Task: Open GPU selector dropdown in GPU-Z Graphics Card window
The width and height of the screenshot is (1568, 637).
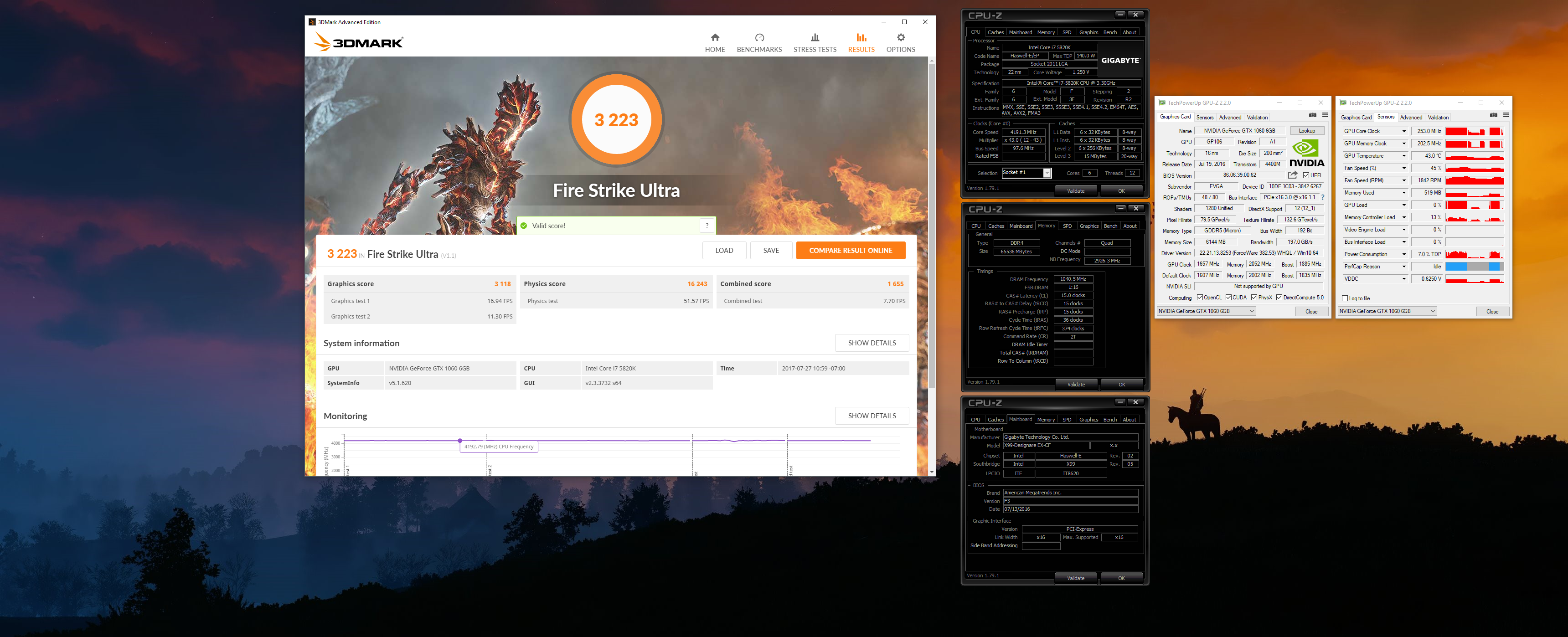Action: (1206, 311)
